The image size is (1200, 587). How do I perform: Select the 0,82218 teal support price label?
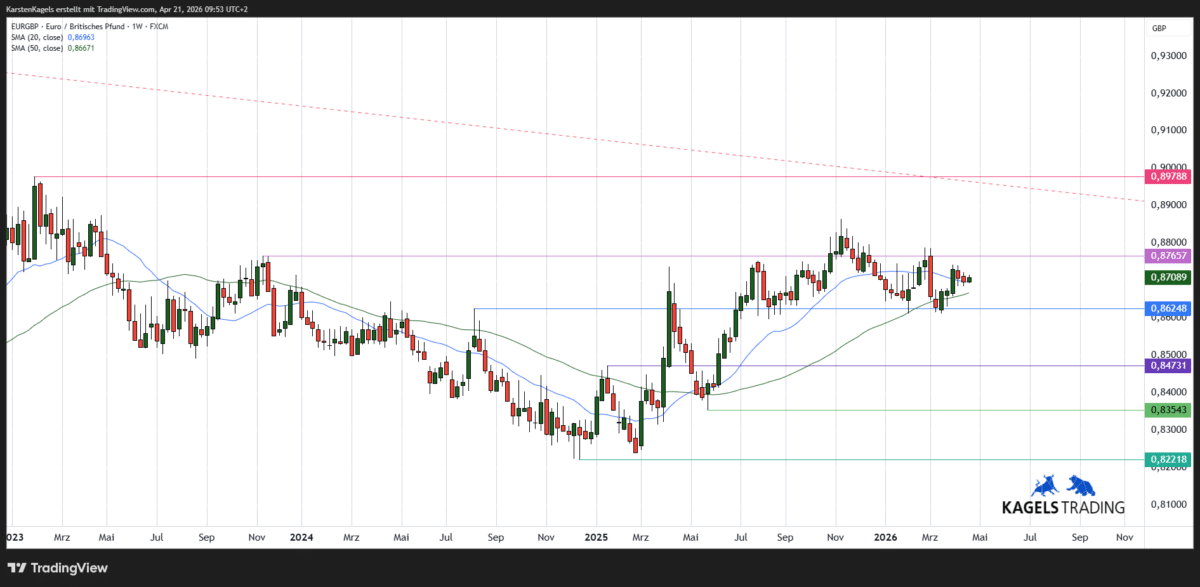1166,459
